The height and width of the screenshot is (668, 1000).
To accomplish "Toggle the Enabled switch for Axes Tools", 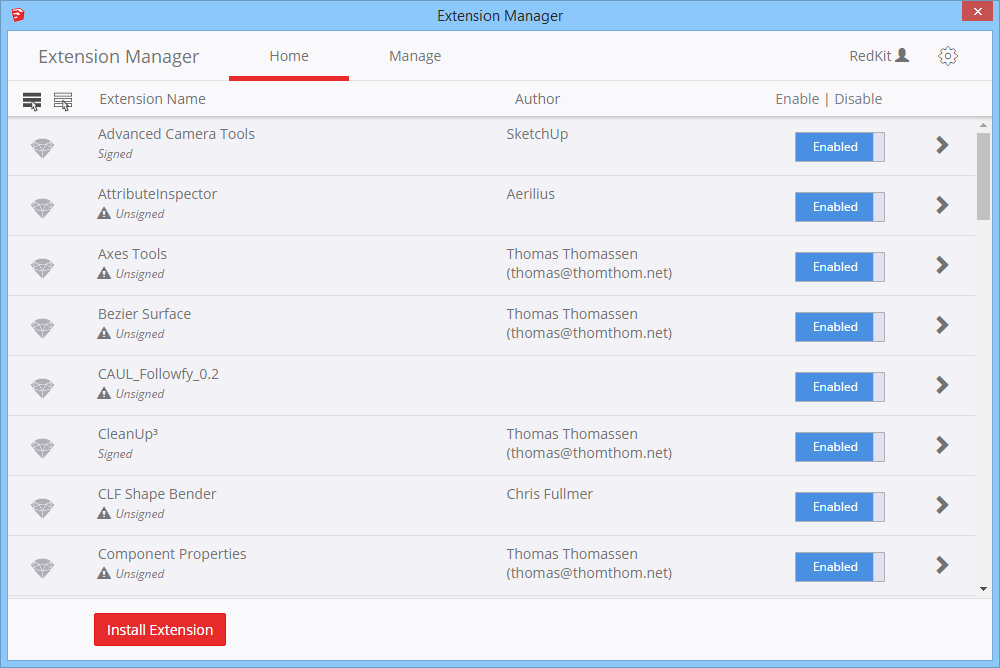I will coord(839,267).
